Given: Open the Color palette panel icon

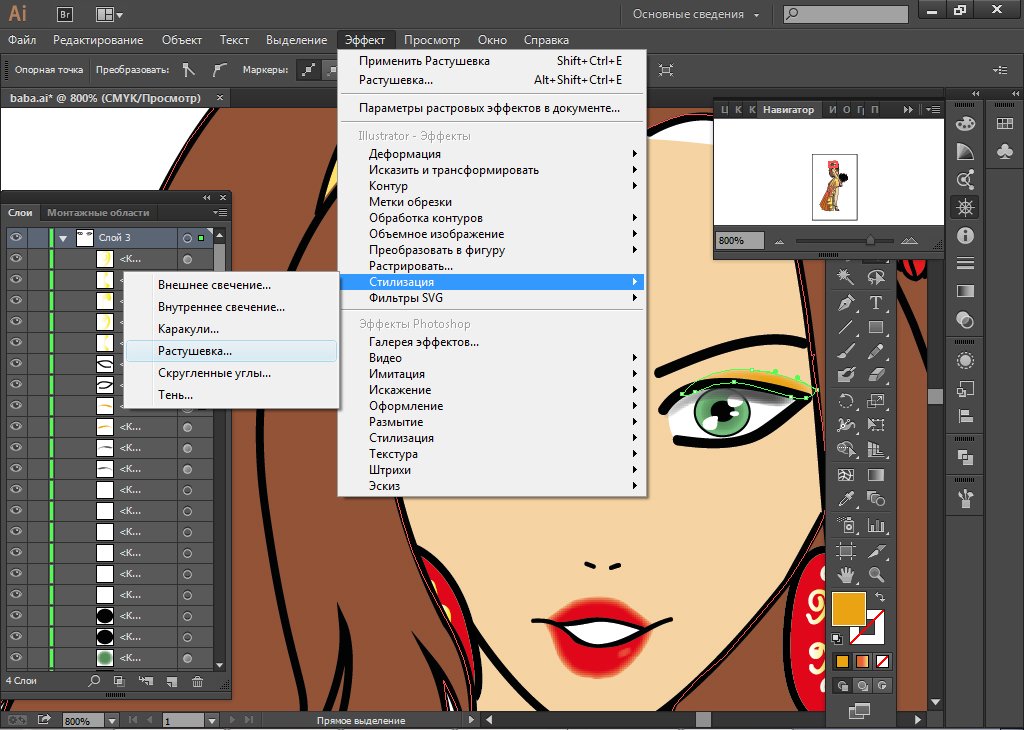Looking at the screenshot, I should point(965,123).
